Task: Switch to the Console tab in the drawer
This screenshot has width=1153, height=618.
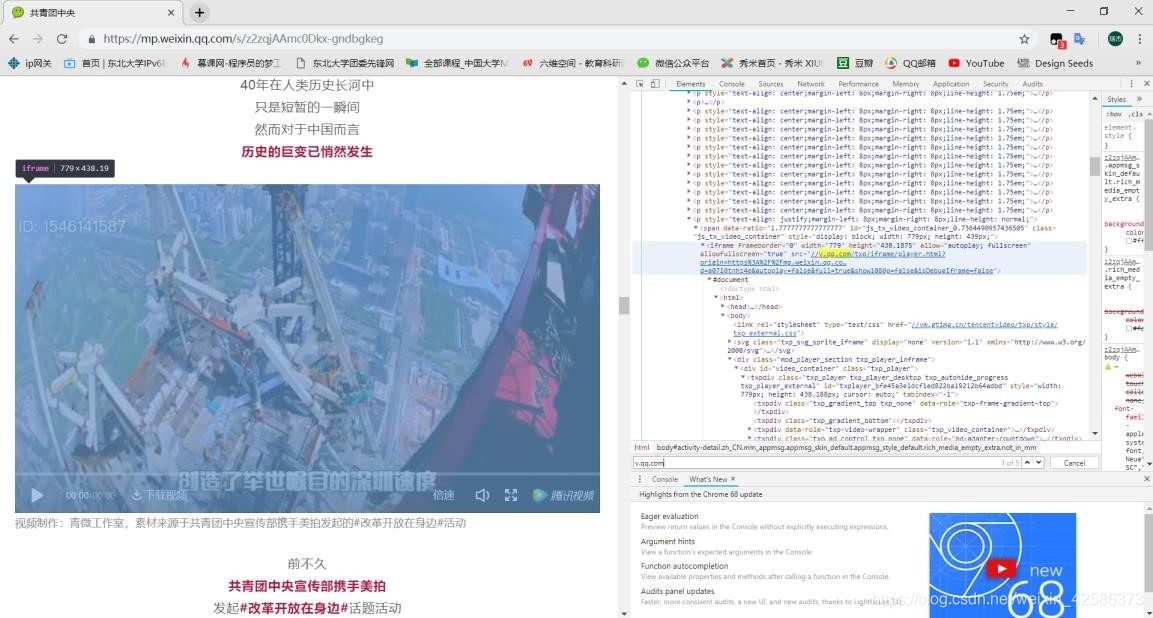Action: [665, 479]
